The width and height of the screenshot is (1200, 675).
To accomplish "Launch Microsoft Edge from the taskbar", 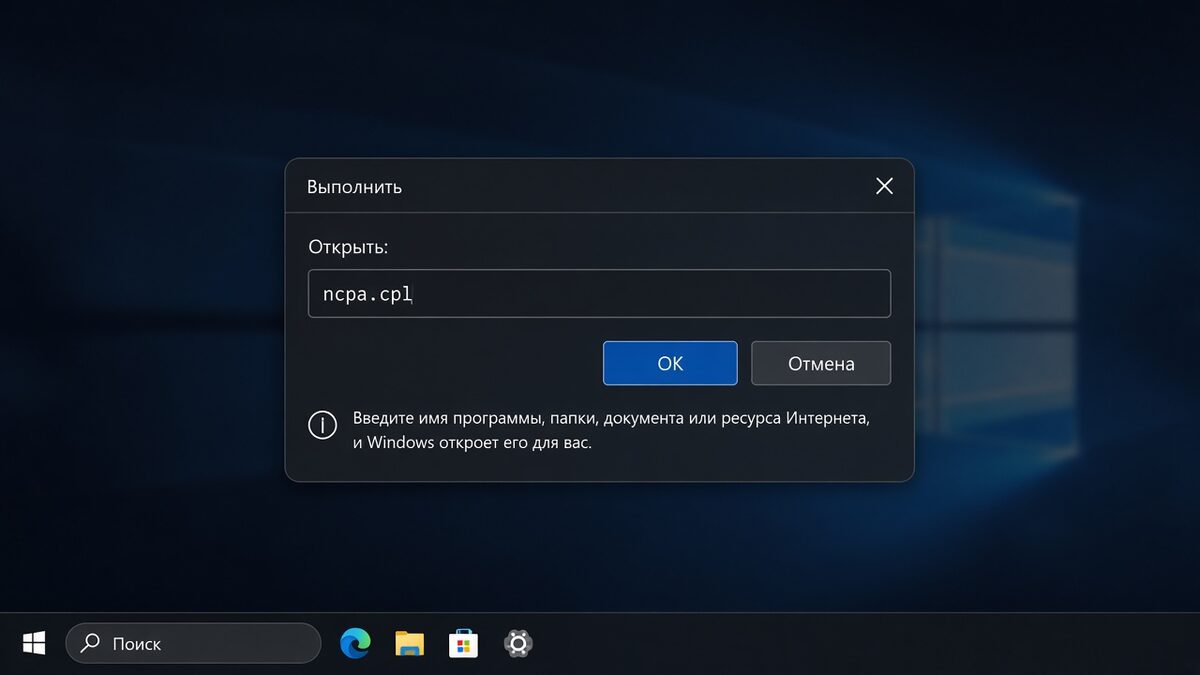I will tap(355, 643).
